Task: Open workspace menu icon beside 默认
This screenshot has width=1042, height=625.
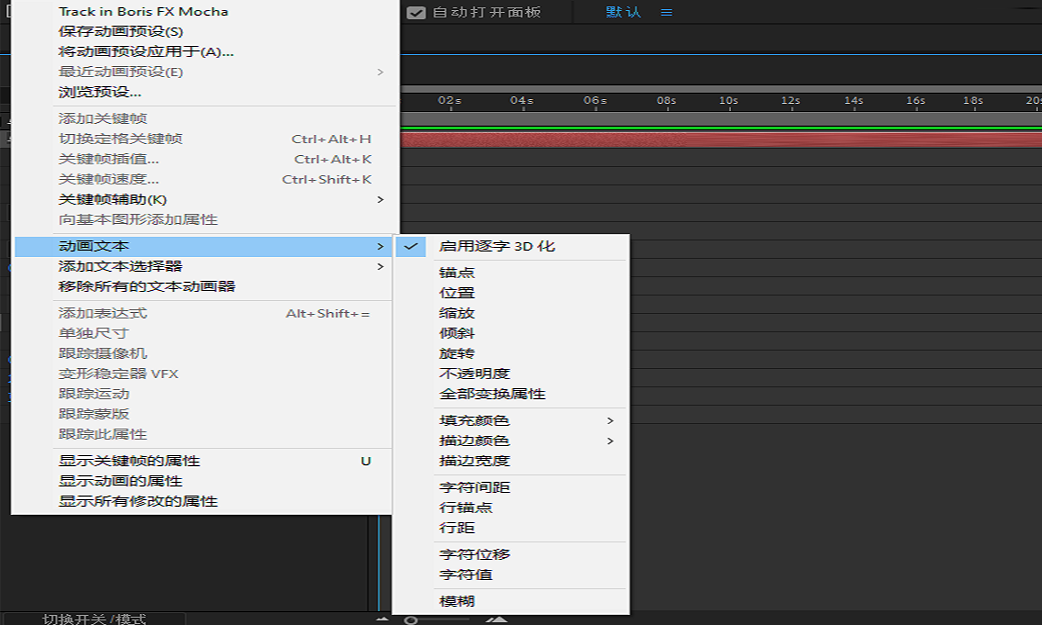Action: 667,13
